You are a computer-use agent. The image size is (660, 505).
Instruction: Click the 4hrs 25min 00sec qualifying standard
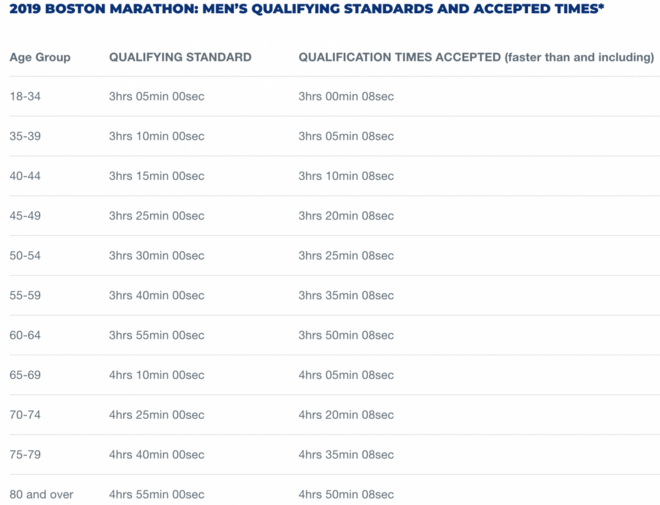pos(157,415)
